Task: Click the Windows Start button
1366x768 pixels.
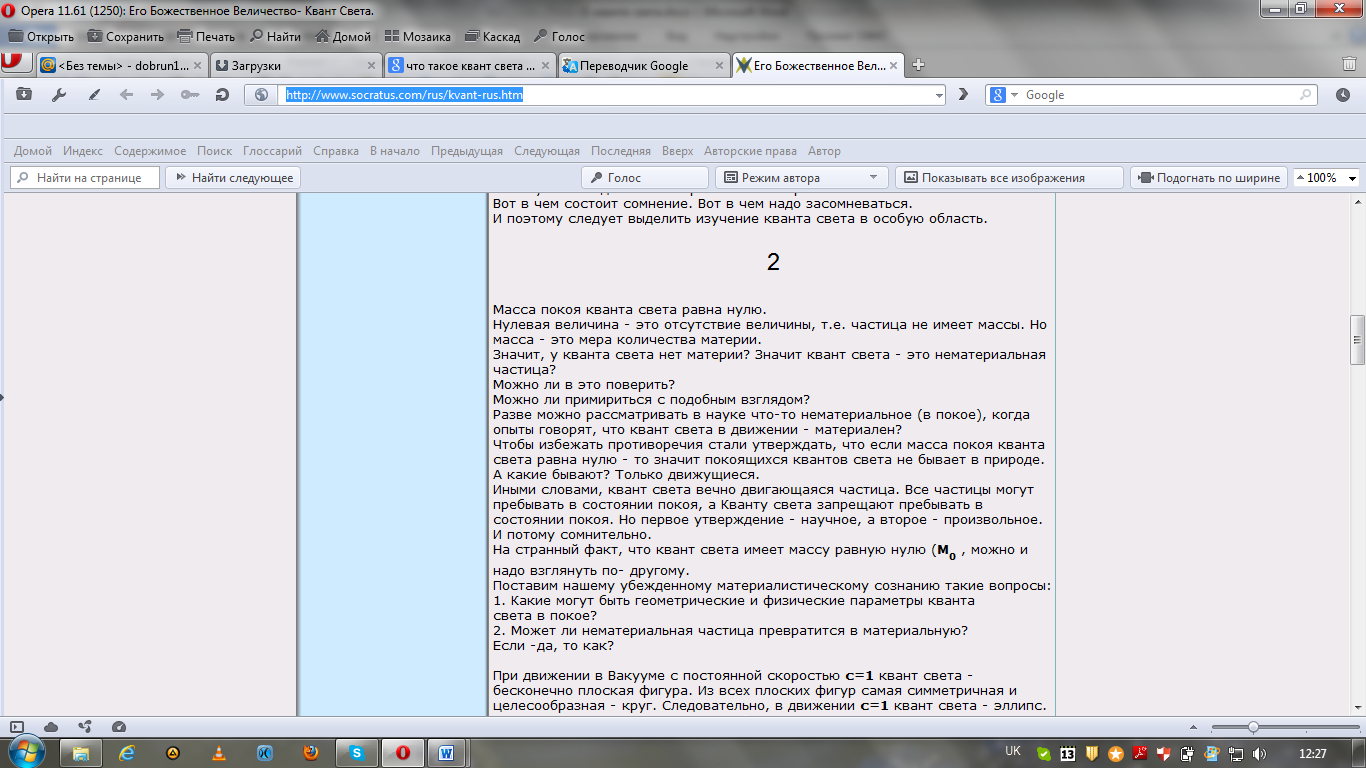Action: point(25,751)
